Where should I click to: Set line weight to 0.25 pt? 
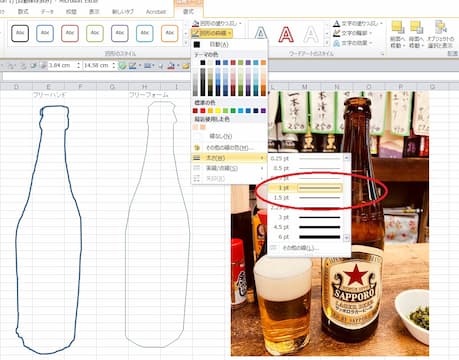pyautogui.click(x=306, y=158)
